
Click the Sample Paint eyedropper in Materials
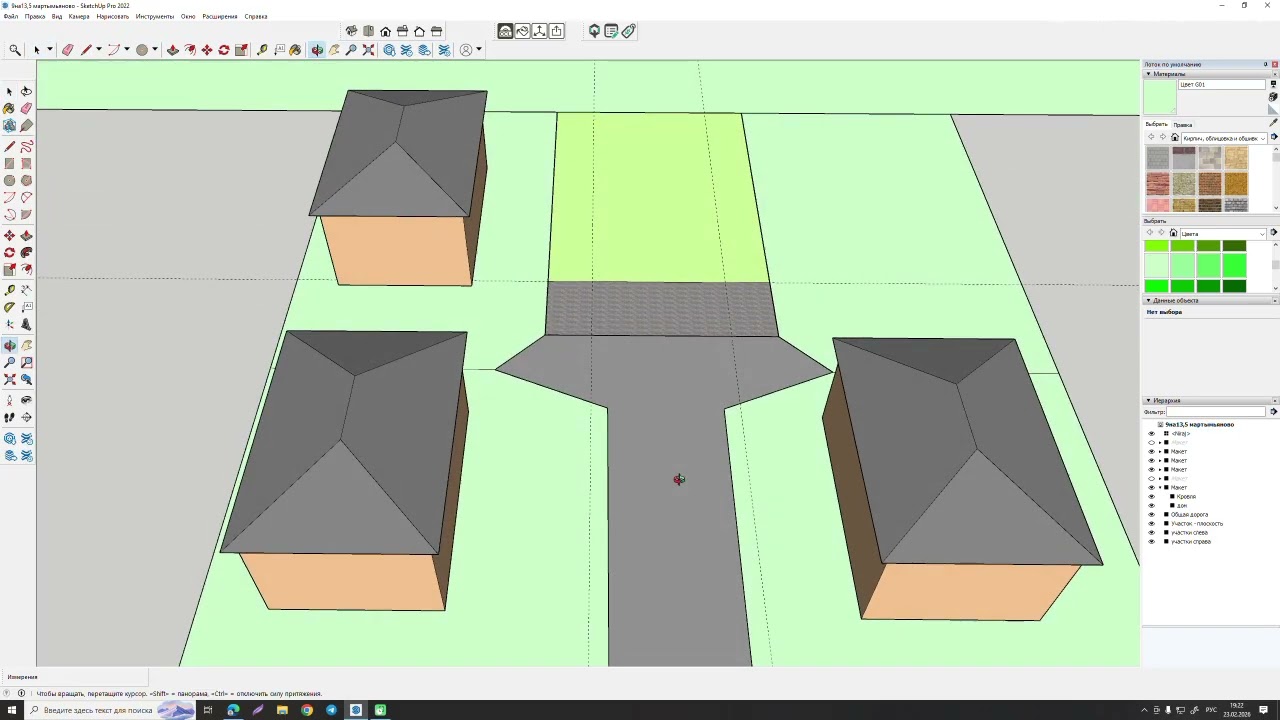[1273, 122]
